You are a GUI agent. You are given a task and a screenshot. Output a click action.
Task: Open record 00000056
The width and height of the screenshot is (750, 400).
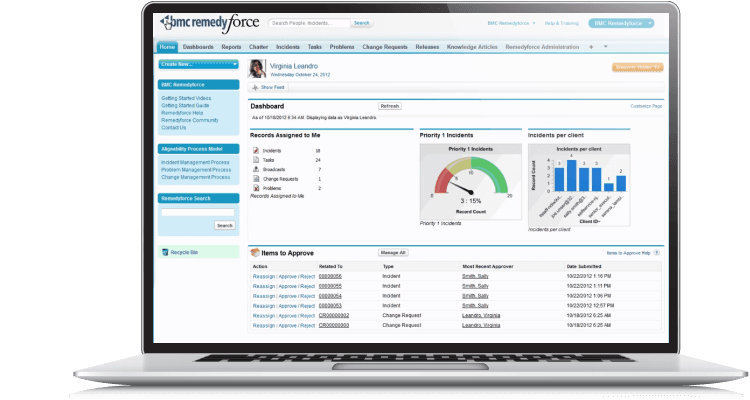[330, 277]
